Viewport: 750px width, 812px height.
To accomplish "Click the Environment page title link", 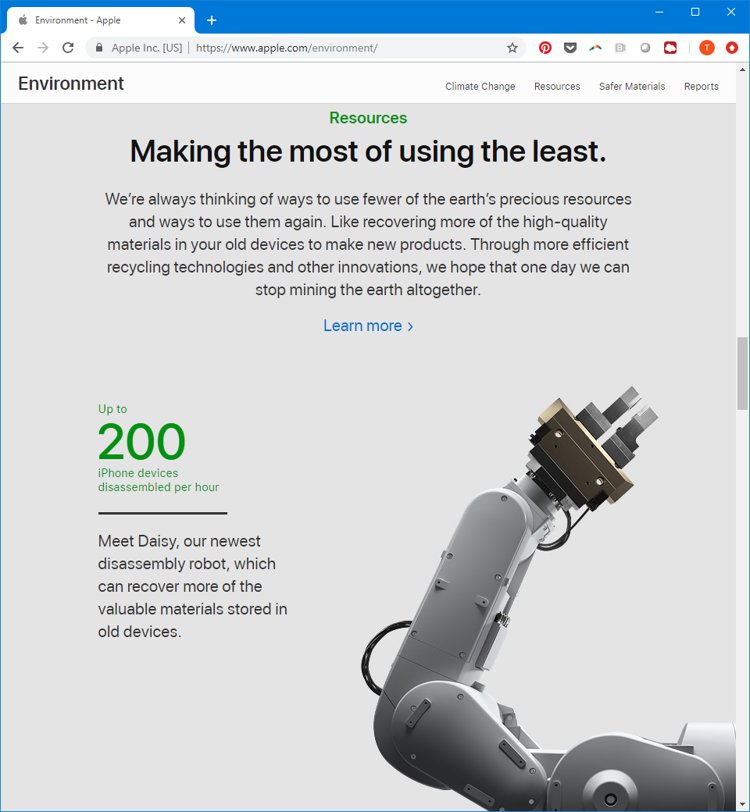I will coord(71,83).
